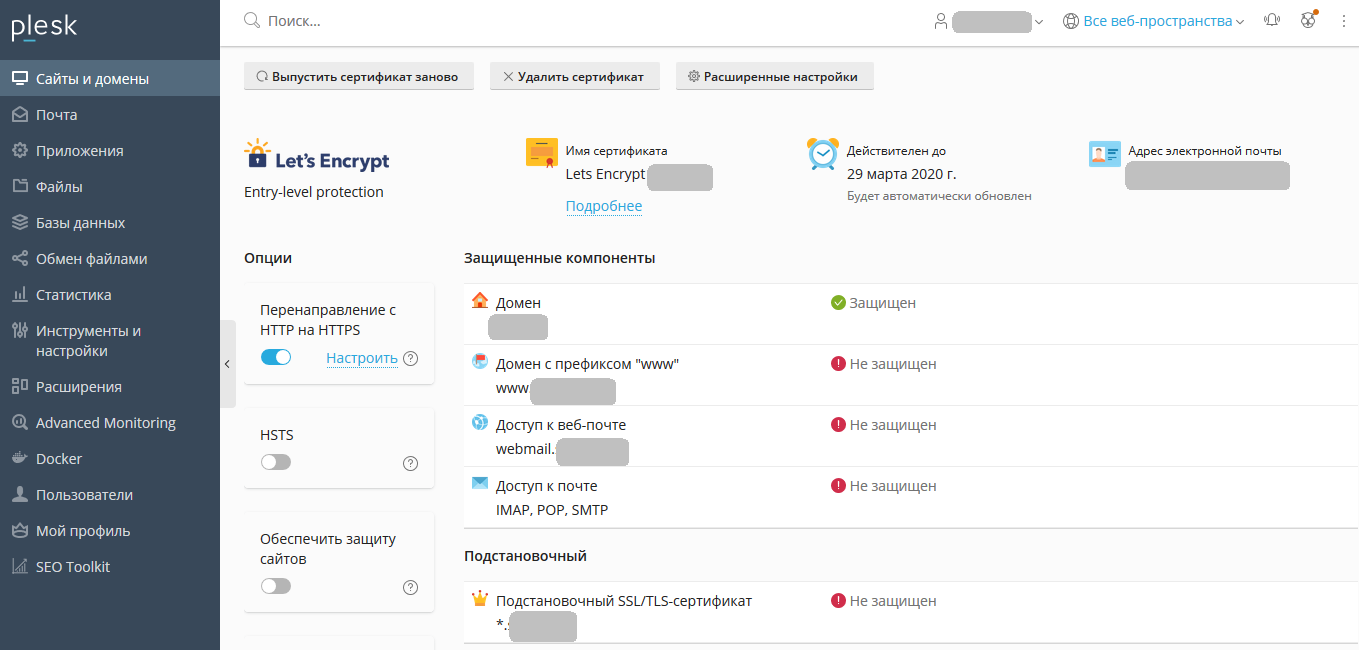The image size is (1359, 650).
Task: Open Почта in the sidebar
Action: (x=57, y=115)
